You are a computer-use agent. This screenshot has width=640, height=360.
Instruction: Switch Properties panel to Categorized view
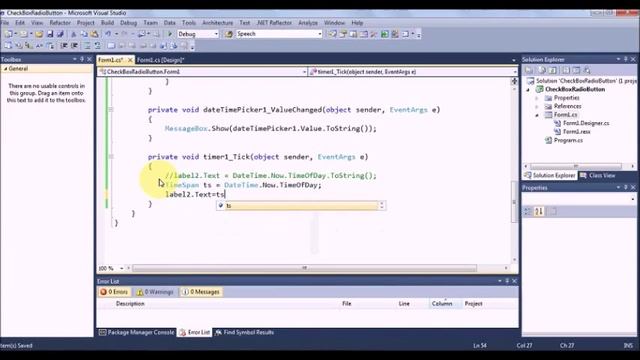point(527,211)
